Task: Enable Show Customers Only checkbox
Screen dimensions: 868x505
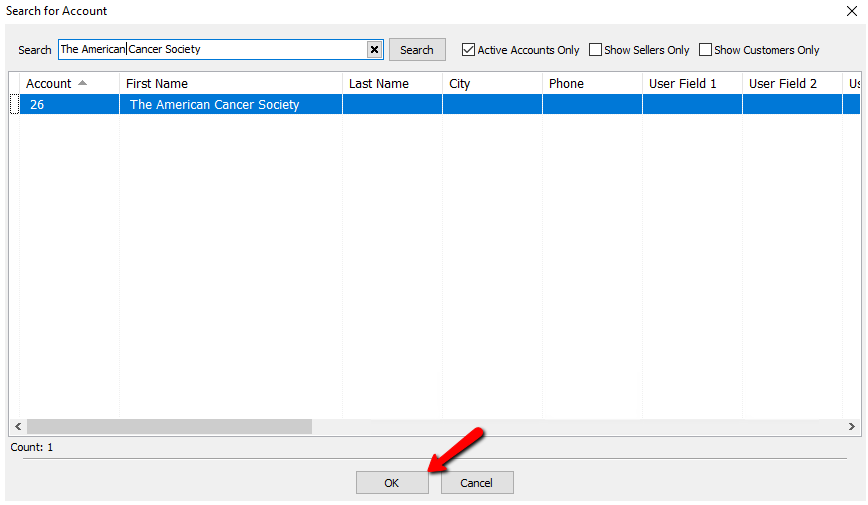Action: (705, 50)
